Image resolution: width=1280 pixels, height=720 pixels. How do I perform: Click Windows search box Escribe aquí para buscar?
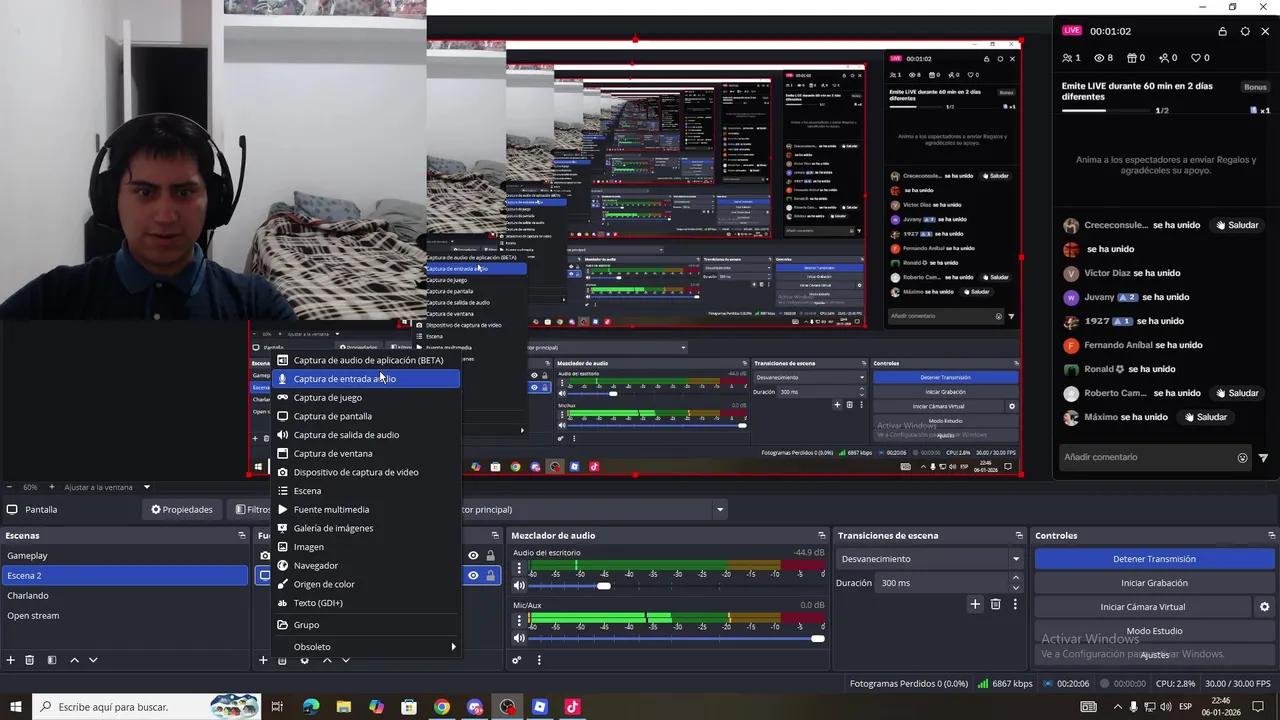(x=148, y=707)
